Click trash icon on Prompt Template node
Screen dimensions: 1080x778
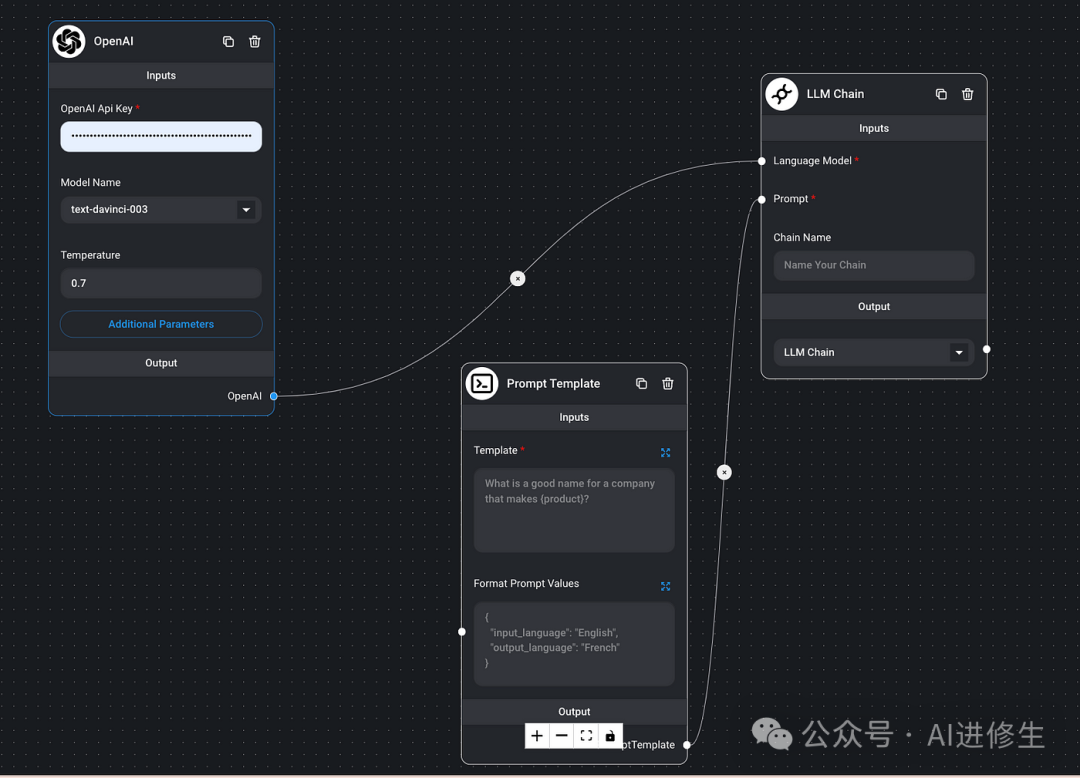pyautogui.click(x=668, y=384)
